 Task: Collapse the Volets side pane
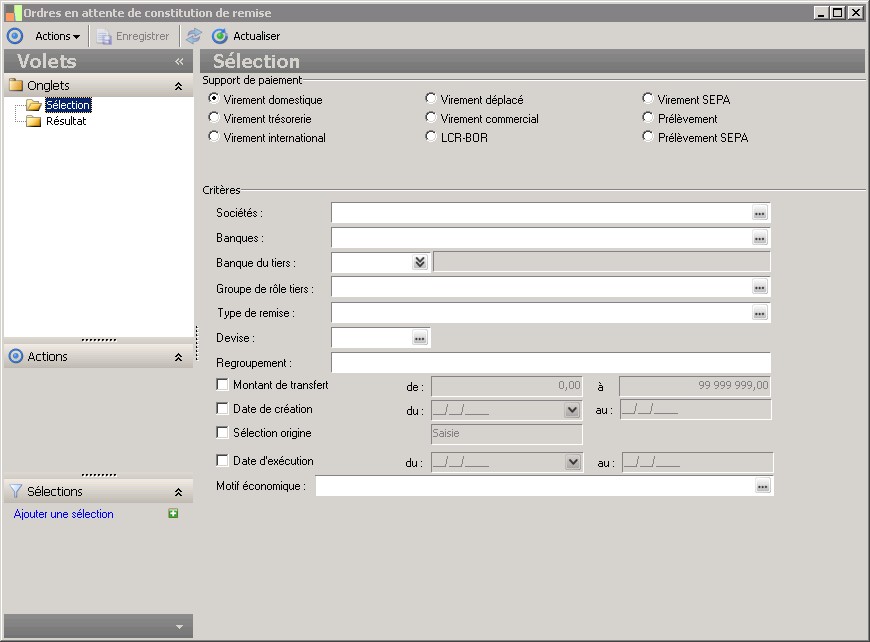point(179,61)
